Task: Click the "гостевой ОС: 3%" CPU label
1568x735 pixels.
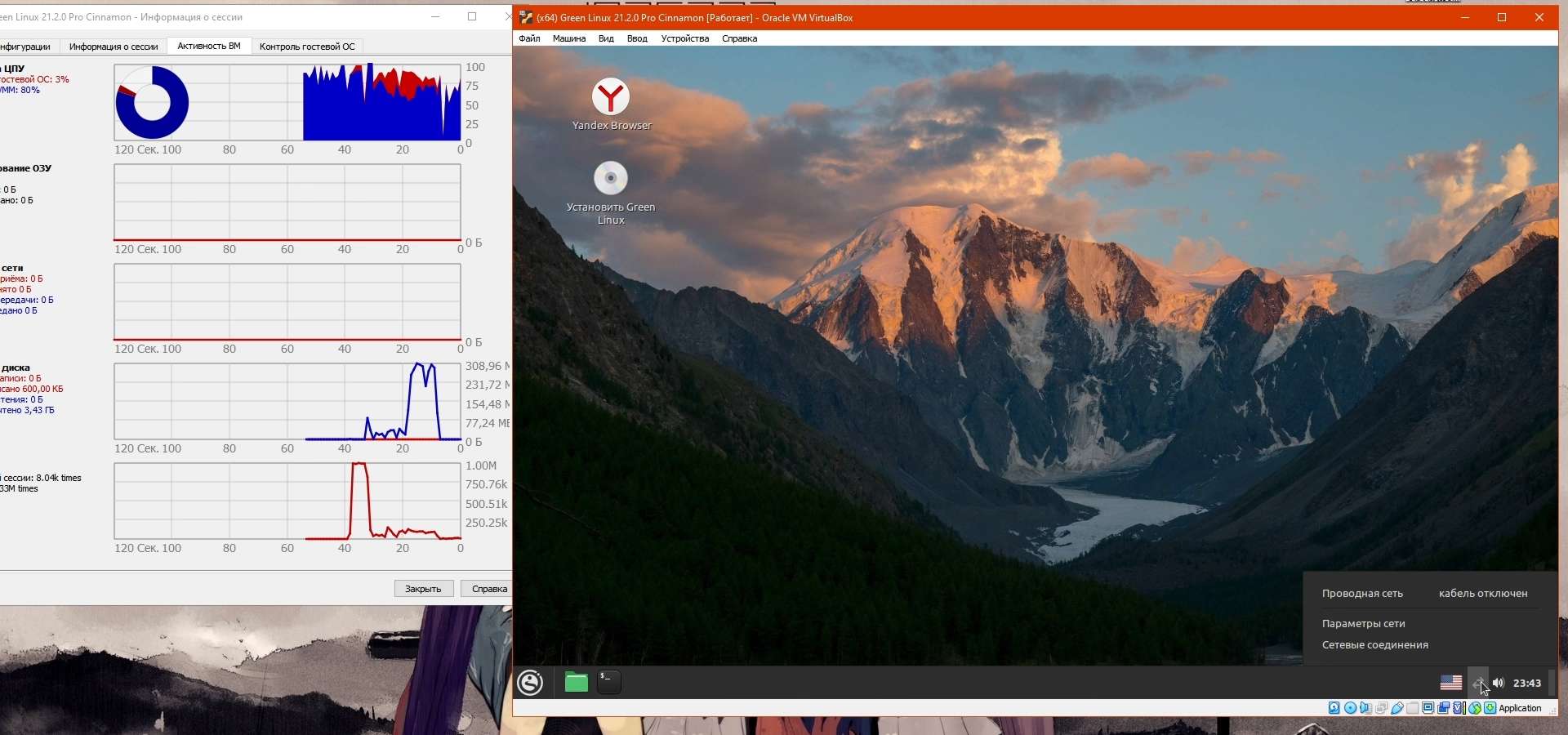Action: (x=34, y=79)
